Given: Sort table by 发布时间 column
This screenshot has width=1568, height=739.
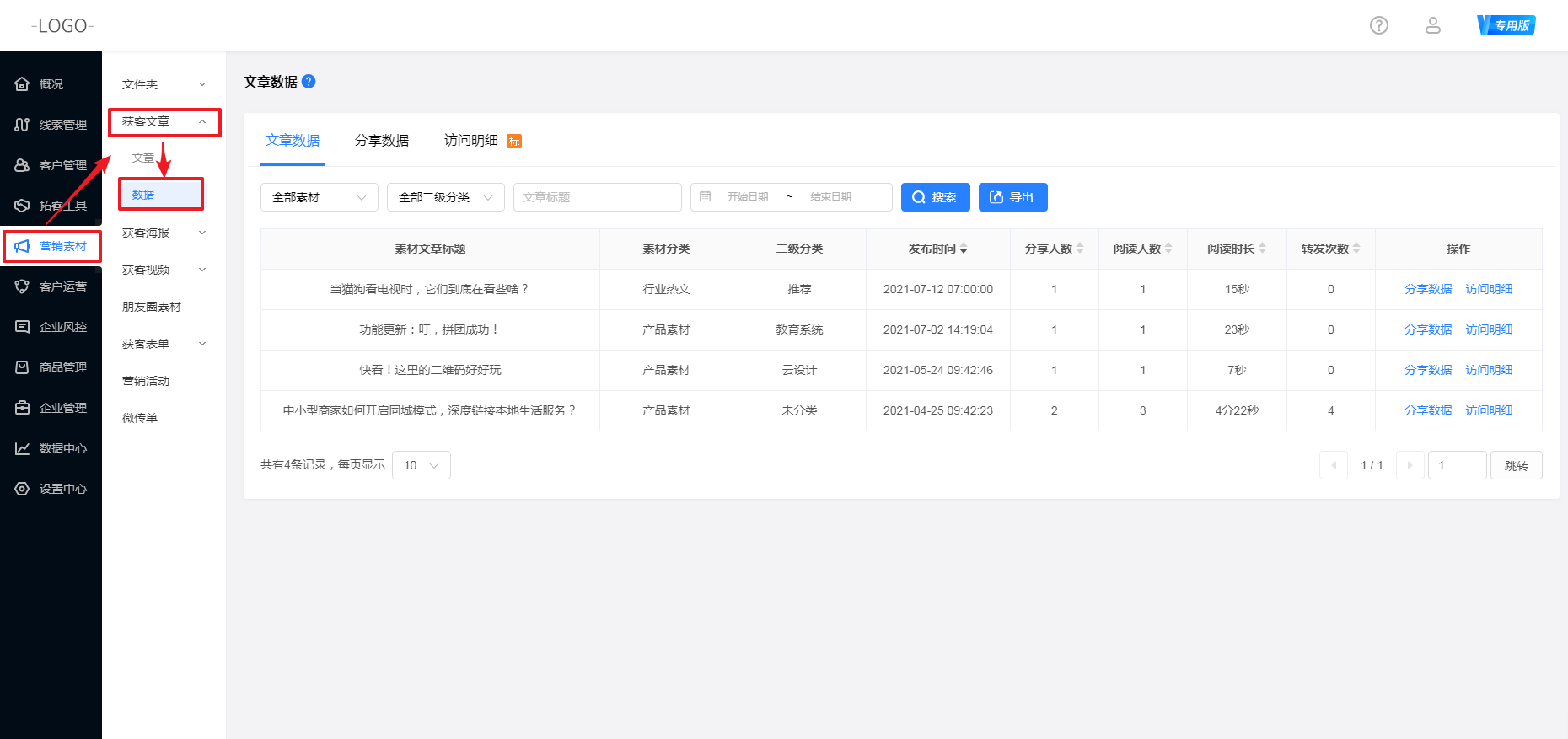Looking at the screenshot, I should (x=964, y=249).
